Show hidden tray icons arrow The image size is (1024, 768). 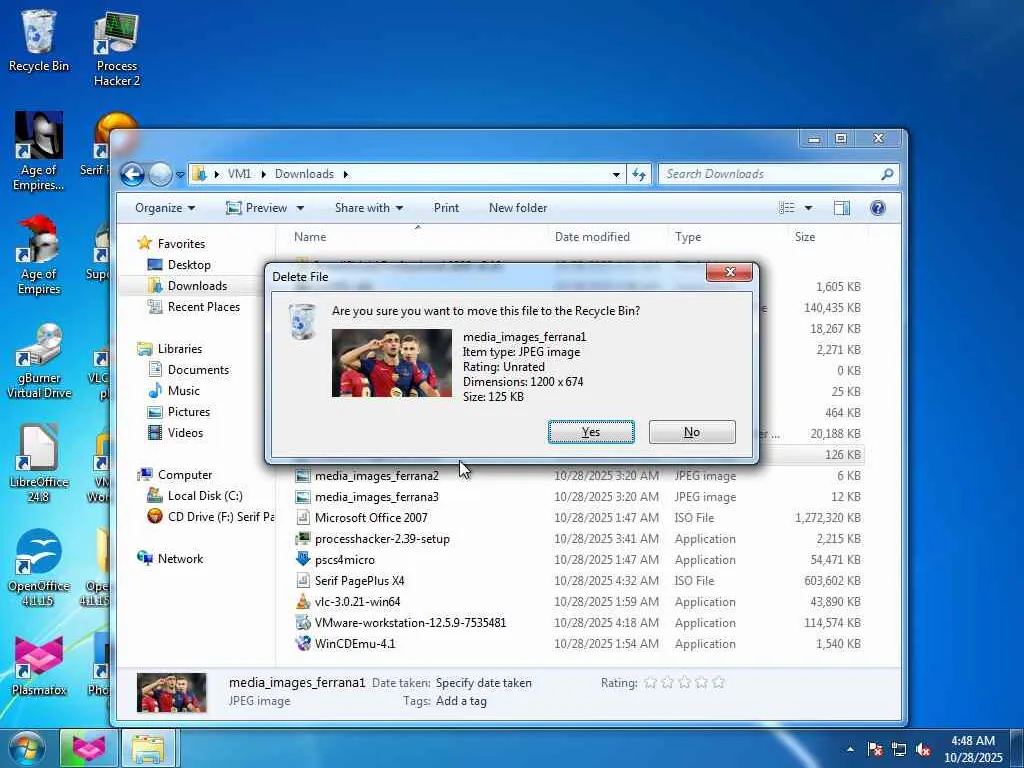[850, 749]
